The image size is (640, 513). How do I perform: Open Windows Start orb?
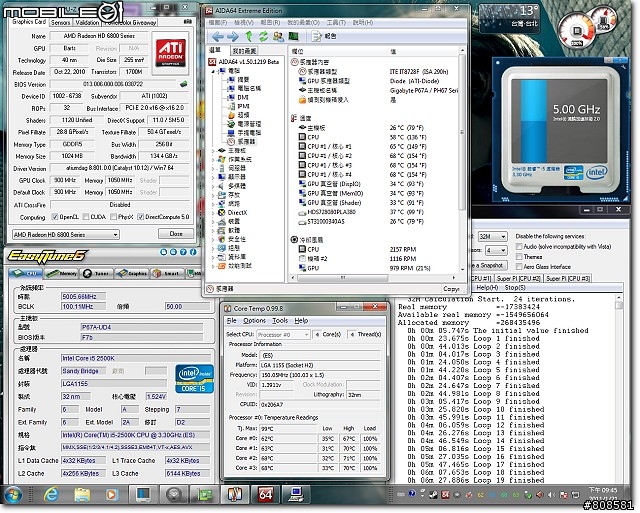point(13,495)
